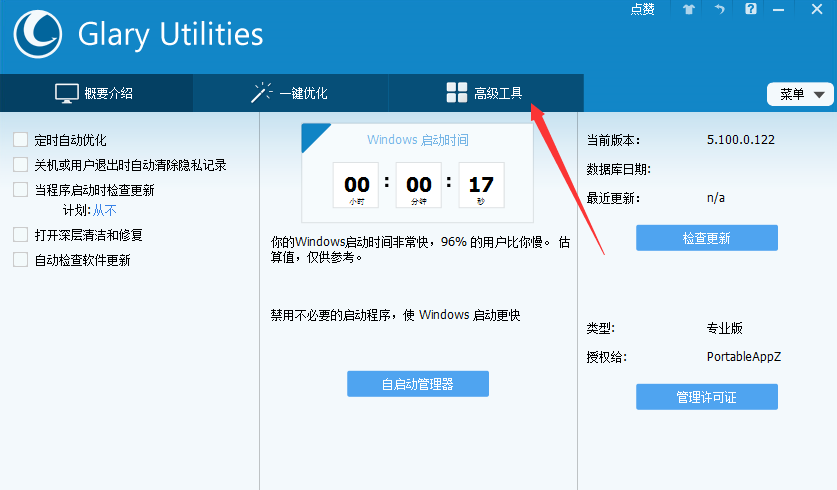Click the blue corner triangle on startup card
837x490 pixels.
tap(311, 133)
